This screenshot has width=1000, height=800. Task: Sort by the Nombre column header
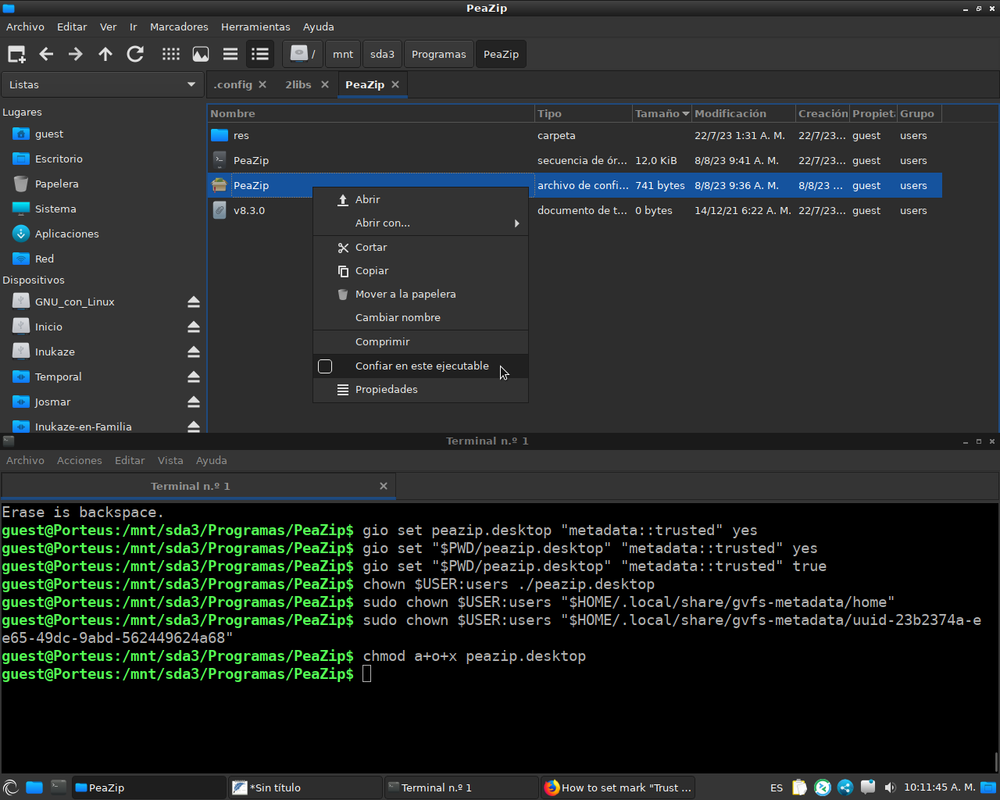(371, 114)
